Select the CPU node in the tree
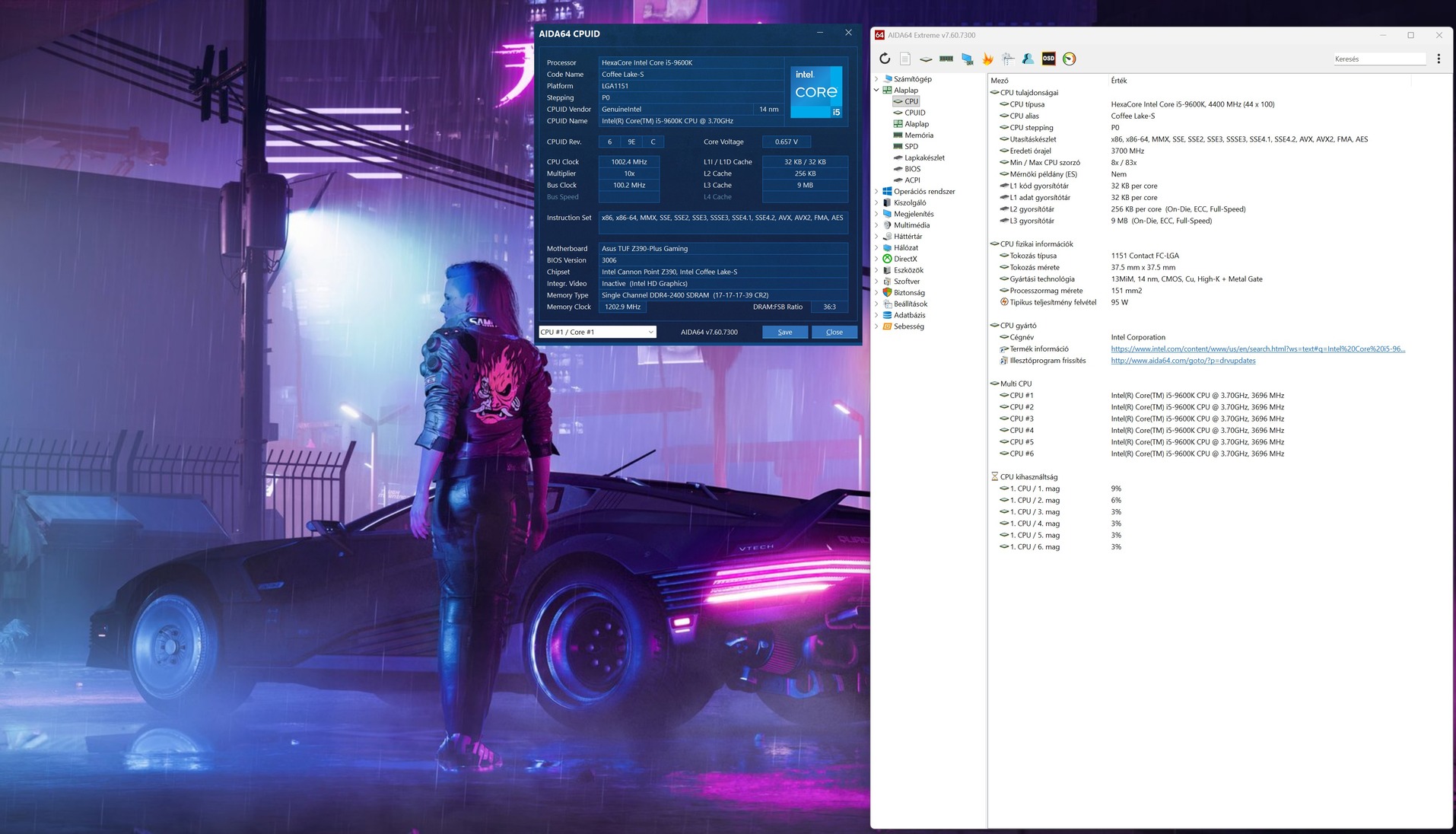 911,101
